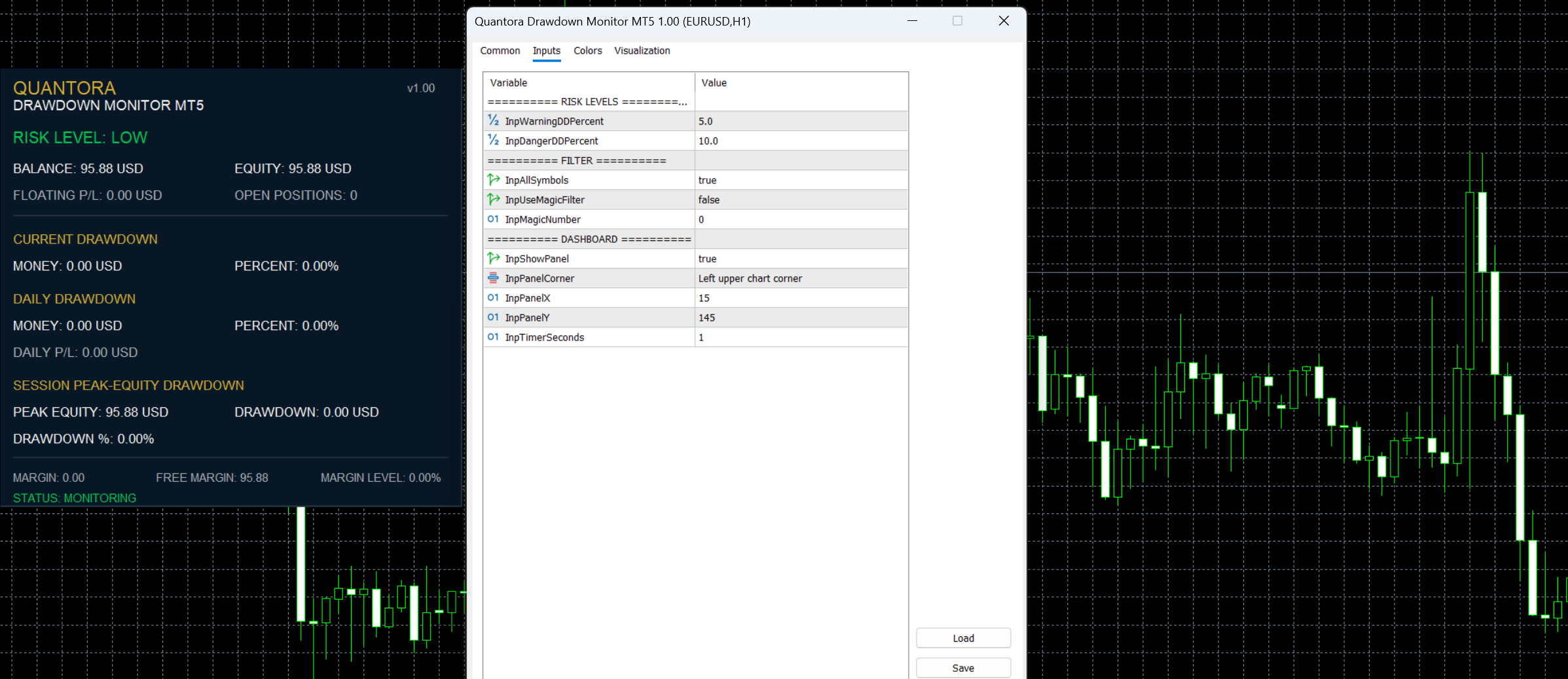This screenshot has width=1568, height=679.
Task: Select the InpPanelX value field
Action: click(801, 298)
